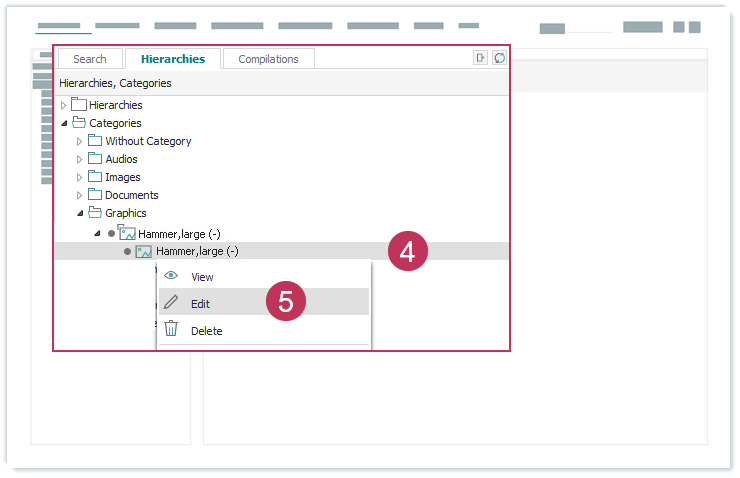The height and width of the screenshot is (478, 740).
Task: Click the export icon beside refresh
Action: tap(481, 58)
